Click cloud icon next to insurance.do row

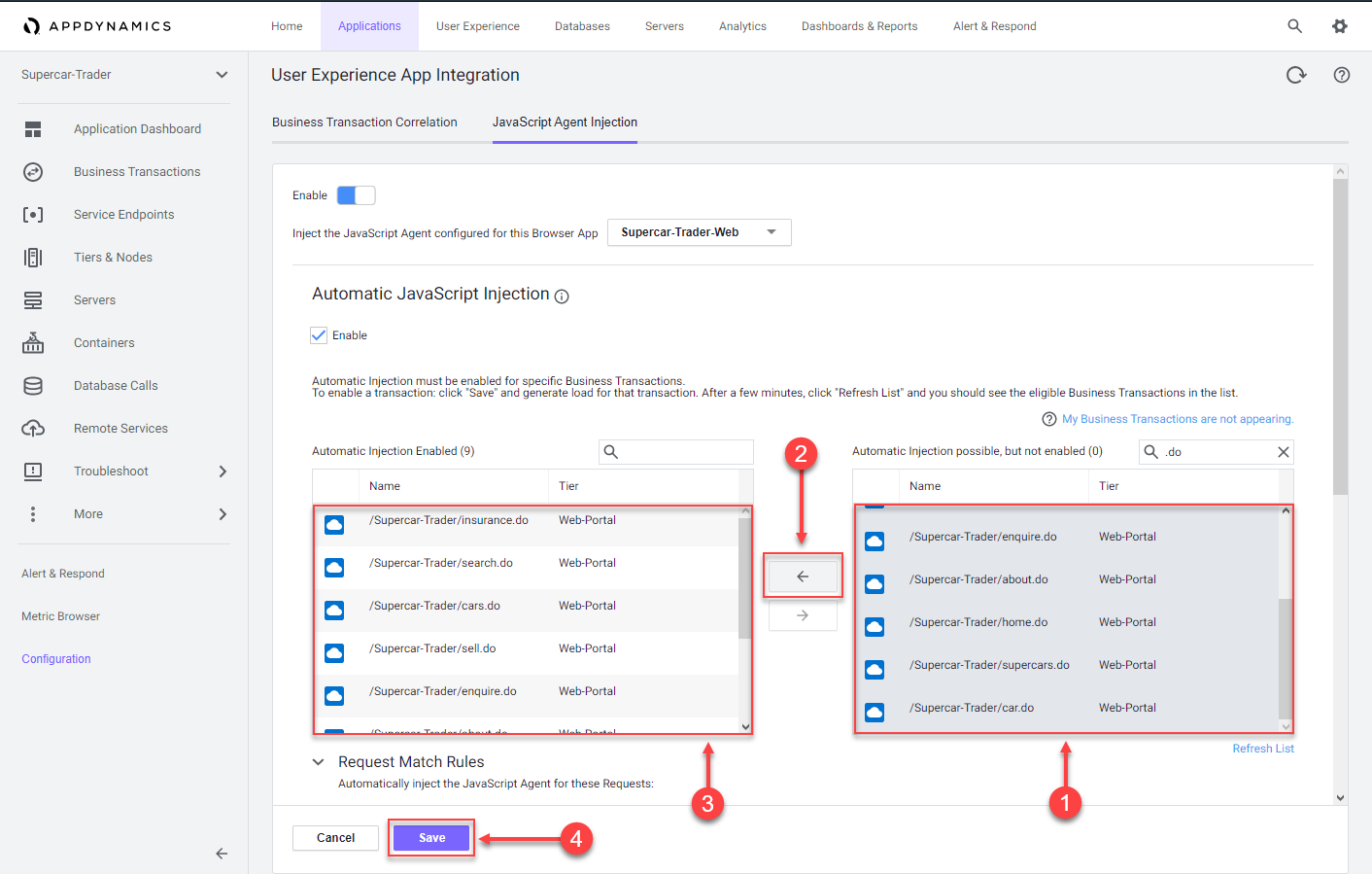(334, 525)
